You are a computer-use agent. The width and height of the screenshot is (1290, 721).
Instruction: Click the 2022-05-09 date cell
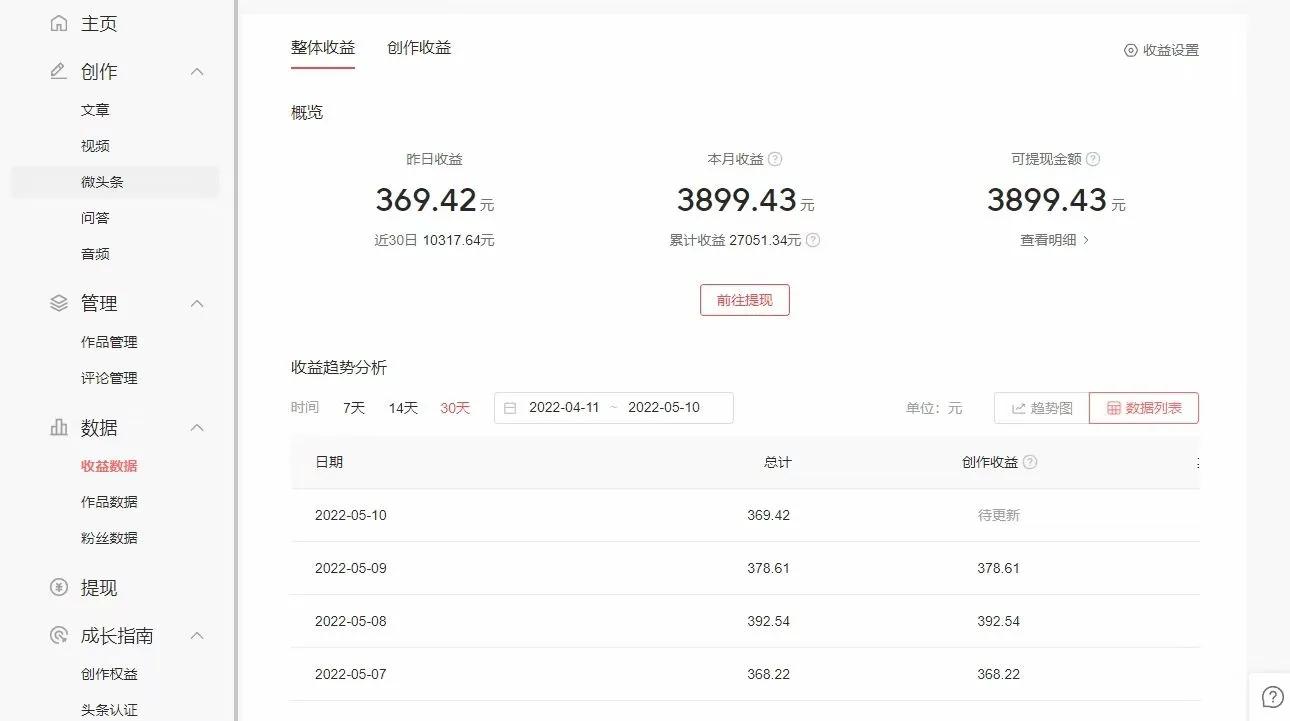351,568
